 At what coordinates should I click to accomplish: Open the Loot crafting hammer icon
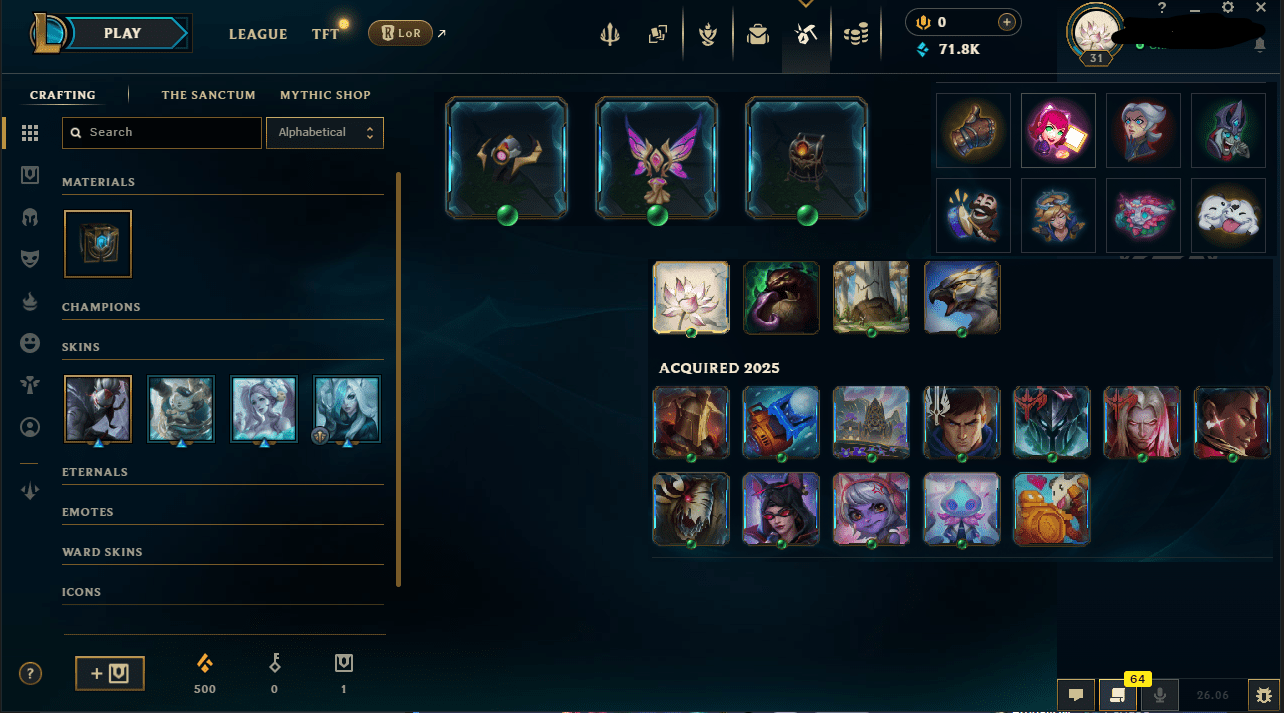(806, 35)
